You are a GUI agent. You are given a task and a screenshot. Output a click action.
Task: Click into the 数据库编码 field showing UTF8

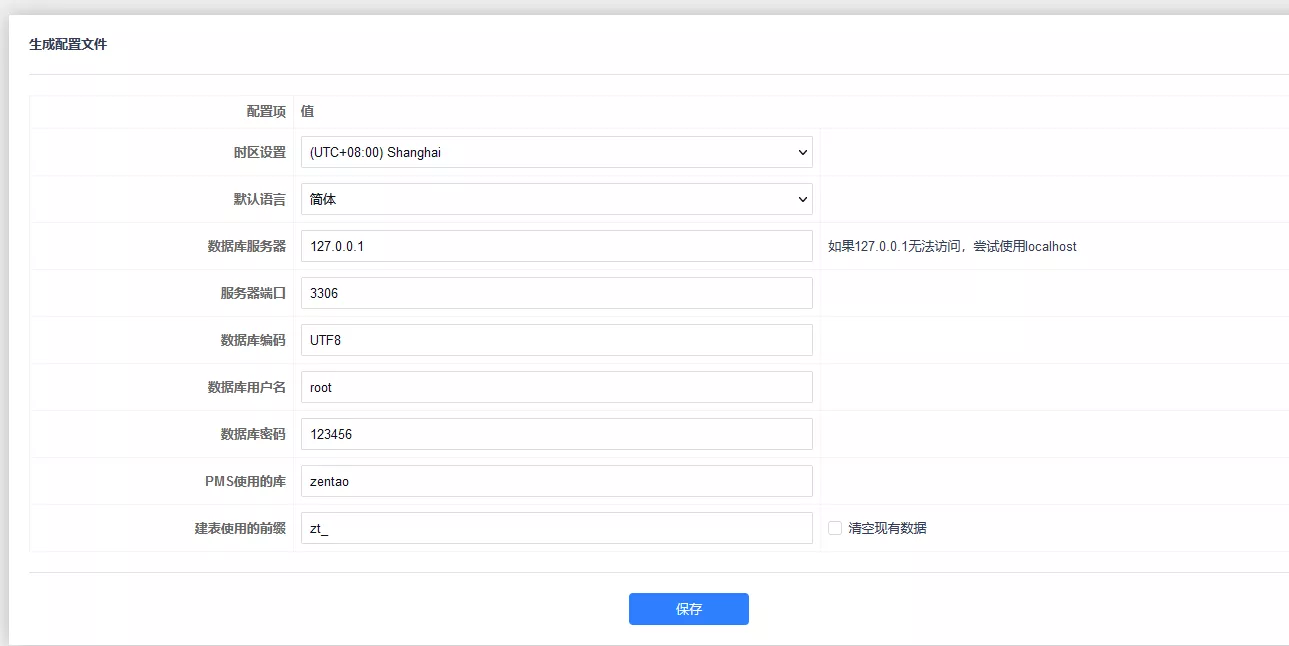point(556,340)
